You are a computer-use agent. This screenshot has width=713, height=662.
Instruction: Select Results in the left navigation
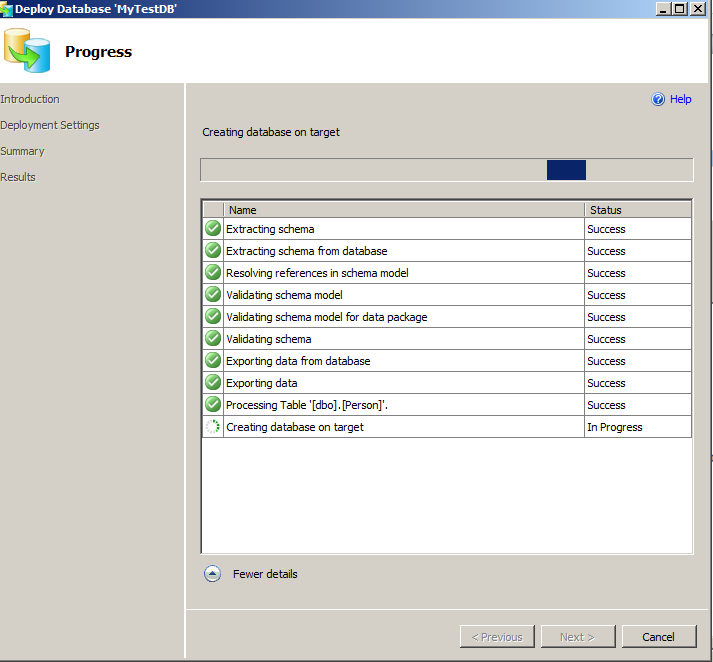coord(18,177)
